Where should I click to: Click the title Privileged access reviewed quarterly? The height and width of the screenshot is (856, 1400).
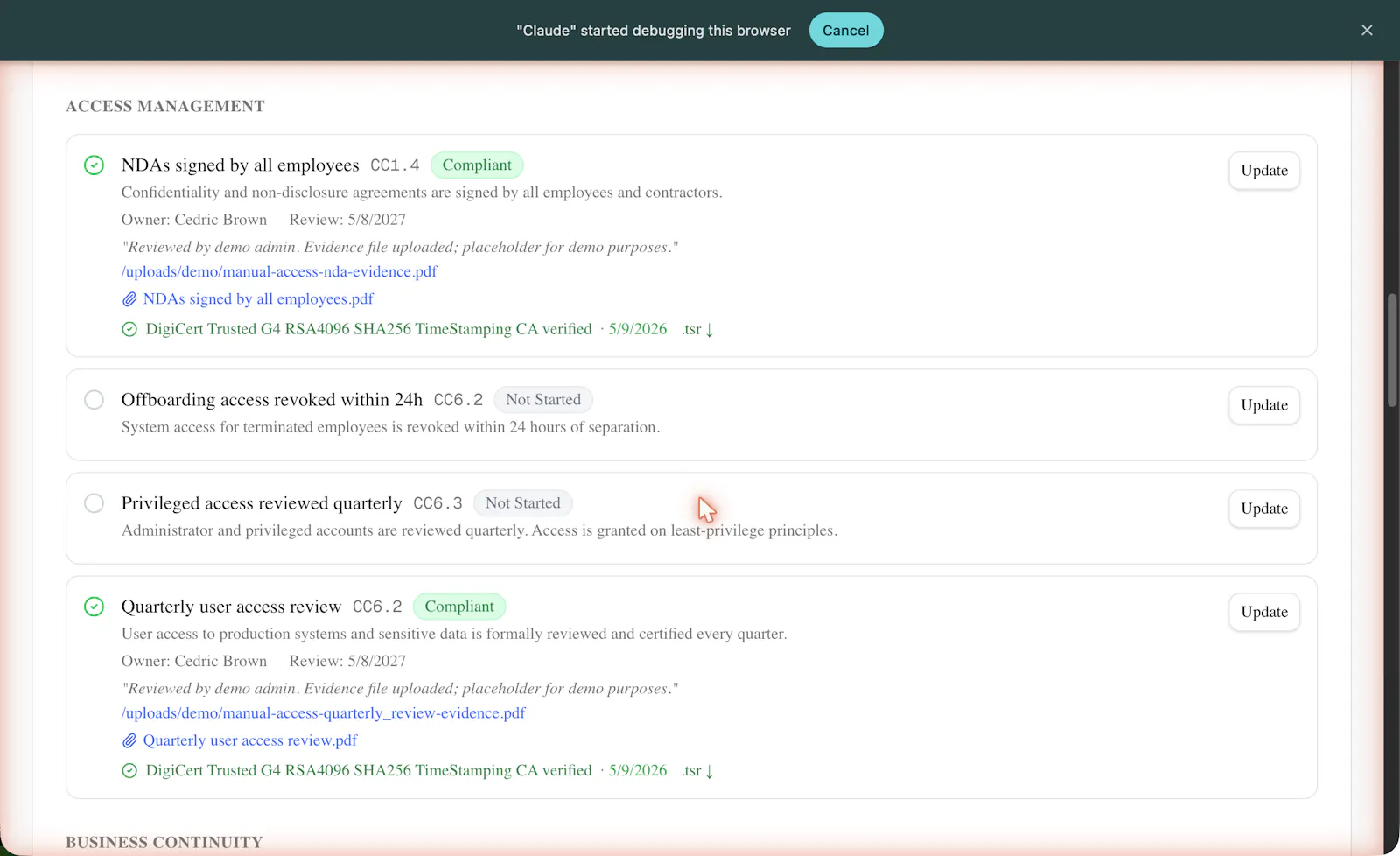pos(262,503)
